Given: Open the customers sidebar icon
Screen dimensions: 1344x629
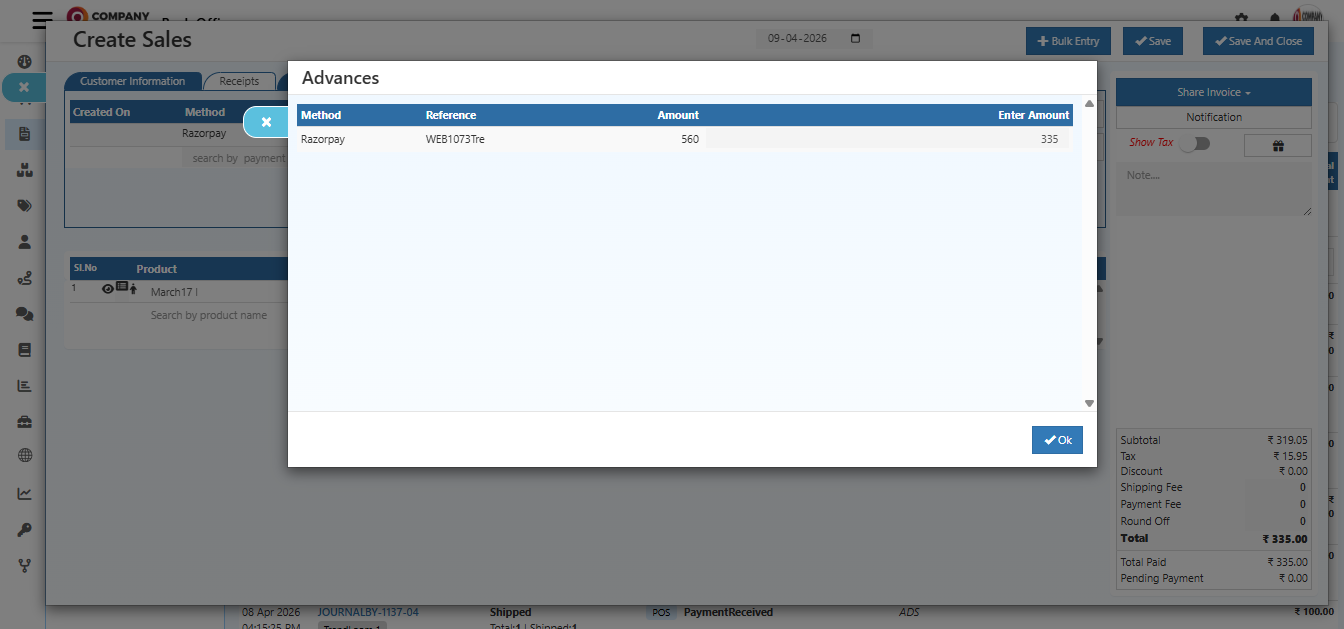Looking at the screenshot, I should pyautogui.click(x=24, y=241).
